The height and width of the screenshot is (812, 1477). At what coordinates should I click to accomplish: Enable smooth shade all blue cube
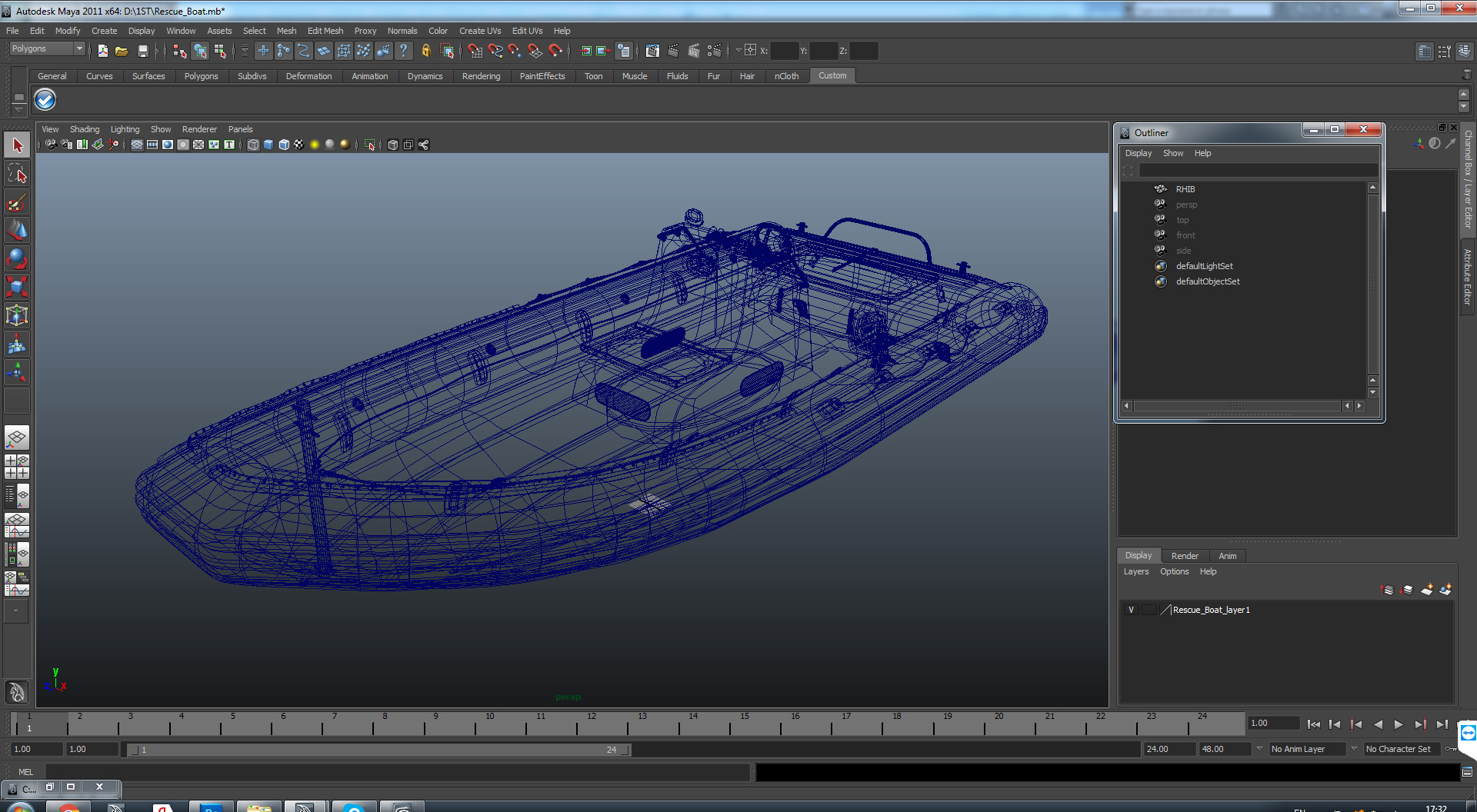pyautogui.click(x=268, y=145)
